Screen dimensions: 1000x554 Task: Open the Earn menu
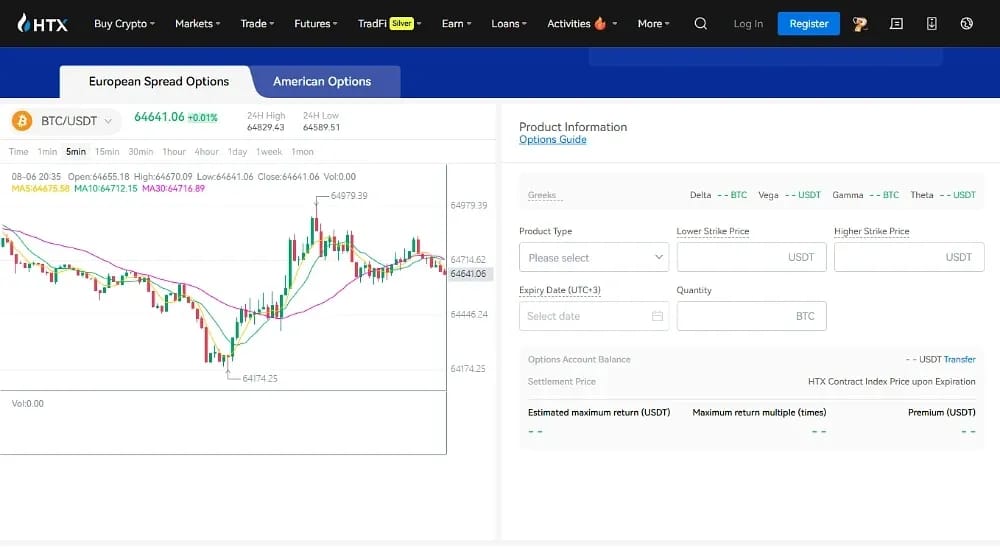(x=456, y=24)
